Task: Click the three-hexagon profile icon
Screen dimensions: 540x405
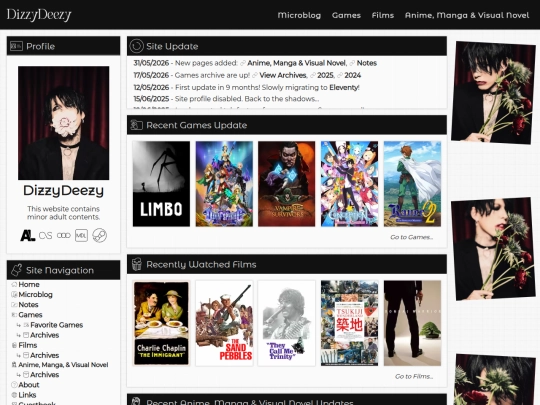Action: pos(64,236)
